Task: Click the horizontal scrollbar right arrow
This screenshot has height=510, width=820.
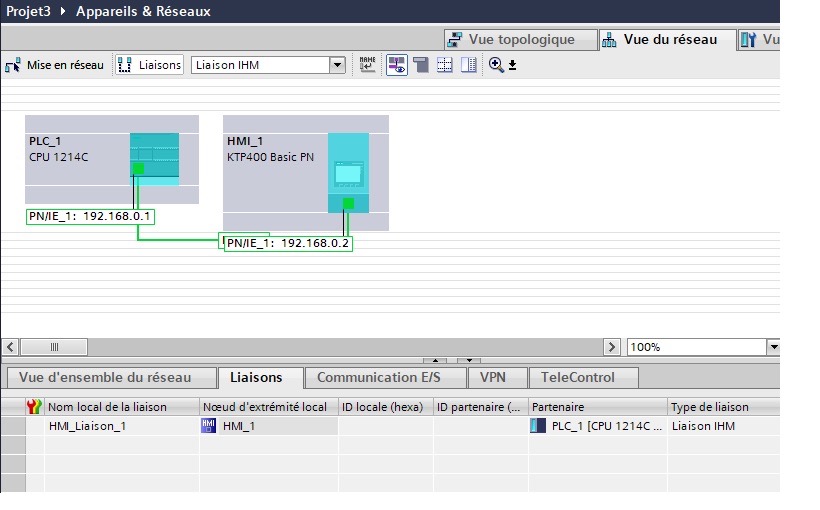Action: pyautogui.click(x=612, y=347)
